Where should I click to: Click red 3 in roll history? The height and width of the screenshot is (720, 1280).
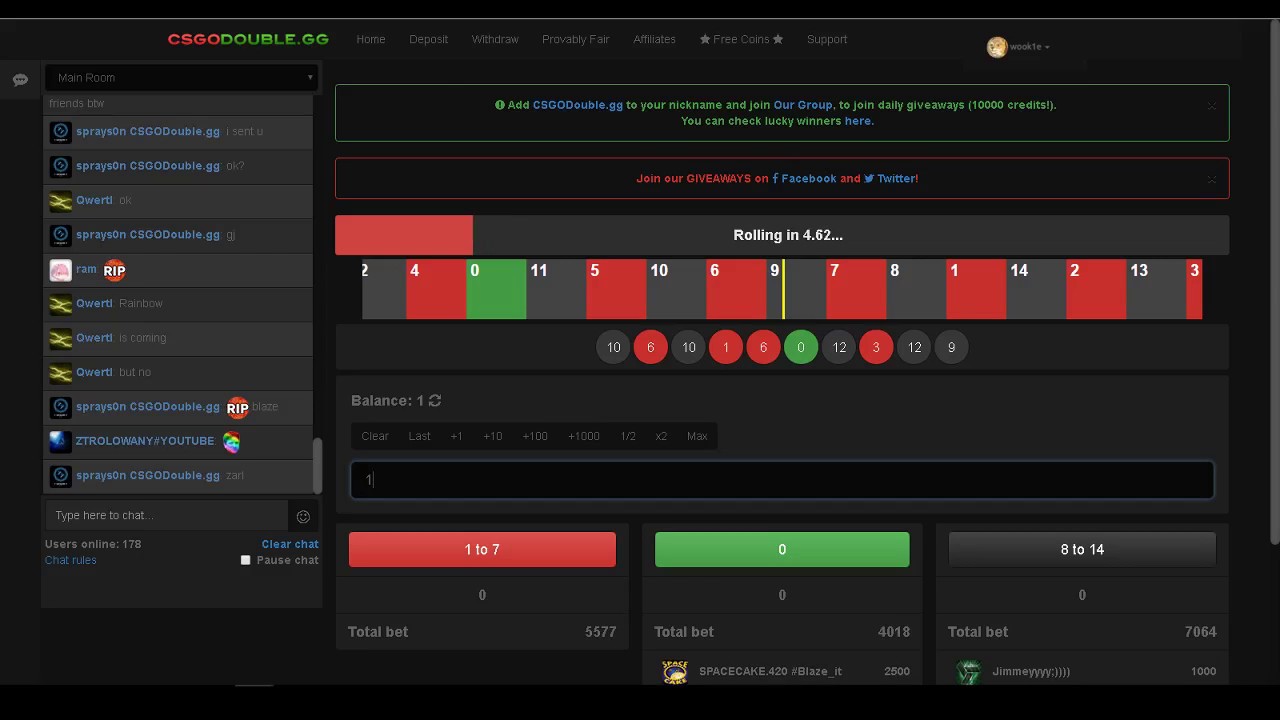[x=876, y=347]
